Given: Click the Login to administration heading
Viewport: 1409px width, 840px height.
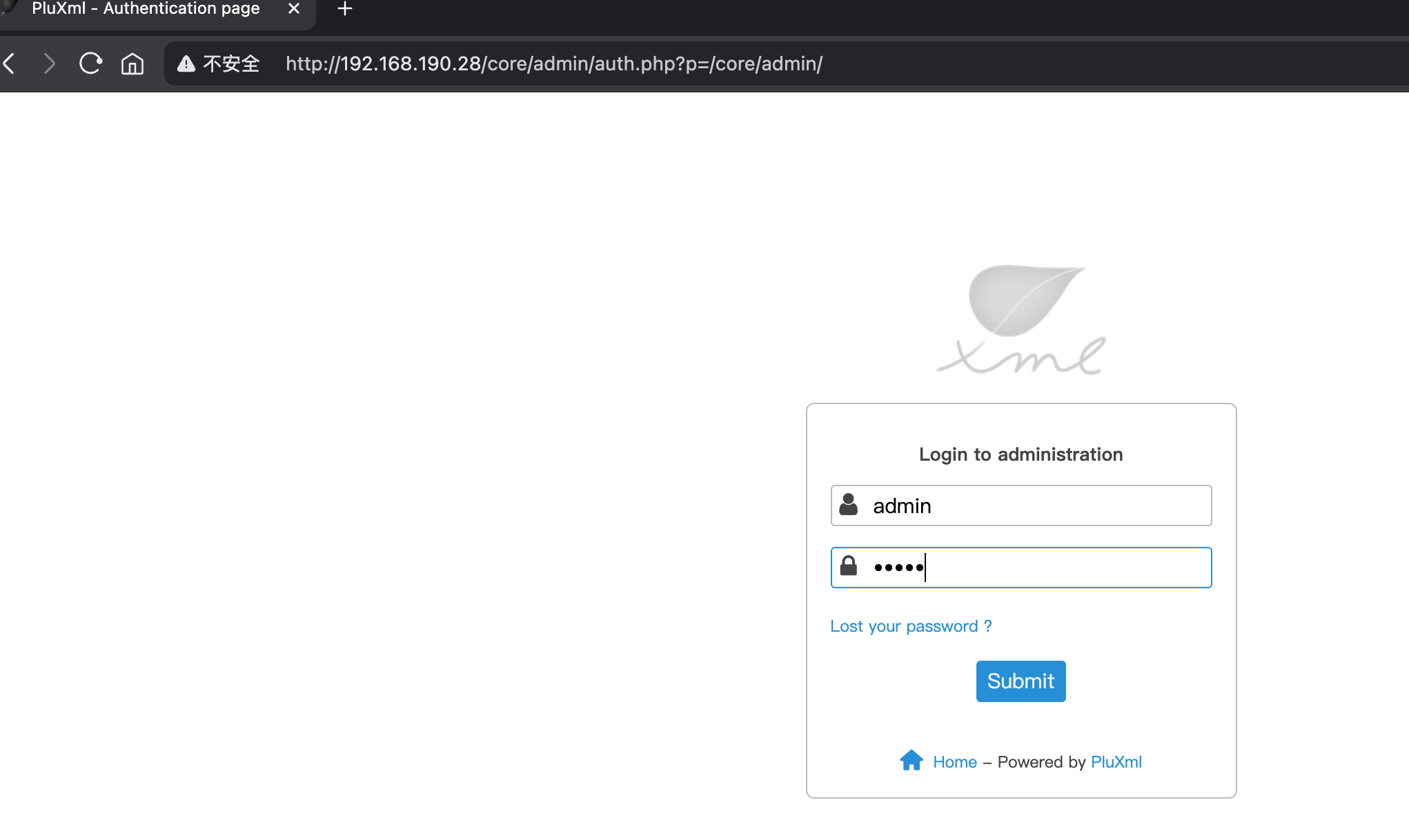Looking at the screenshot, I should [1021, 454].
